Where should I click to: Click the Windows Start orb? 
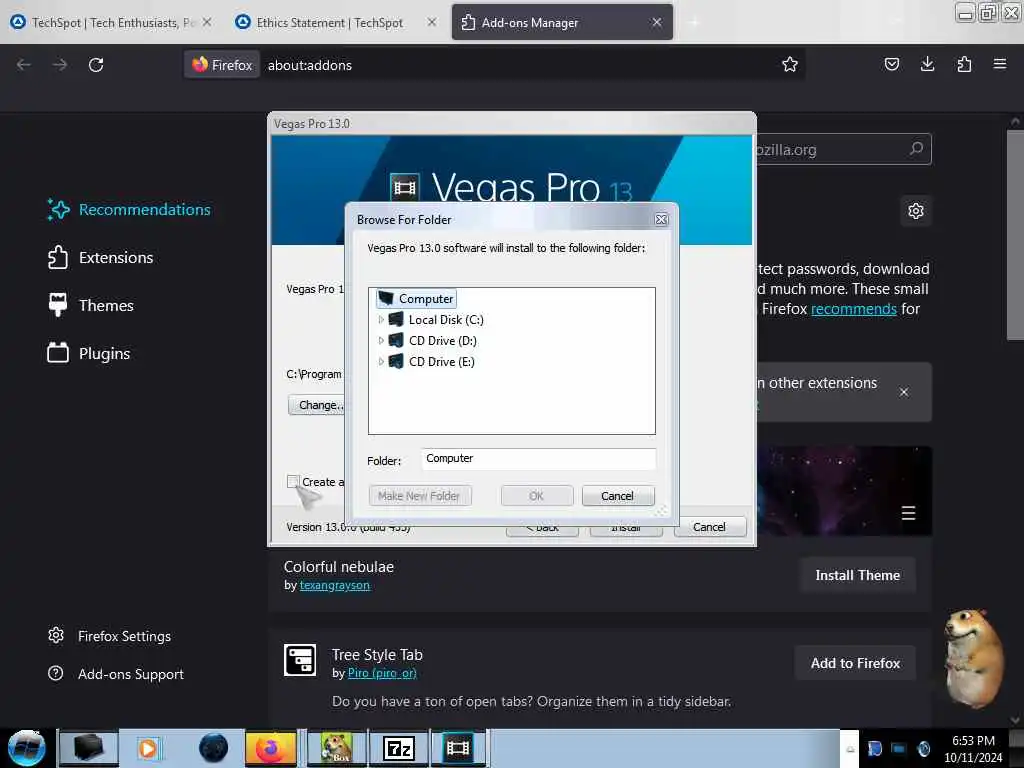click(x=26, y=748)
